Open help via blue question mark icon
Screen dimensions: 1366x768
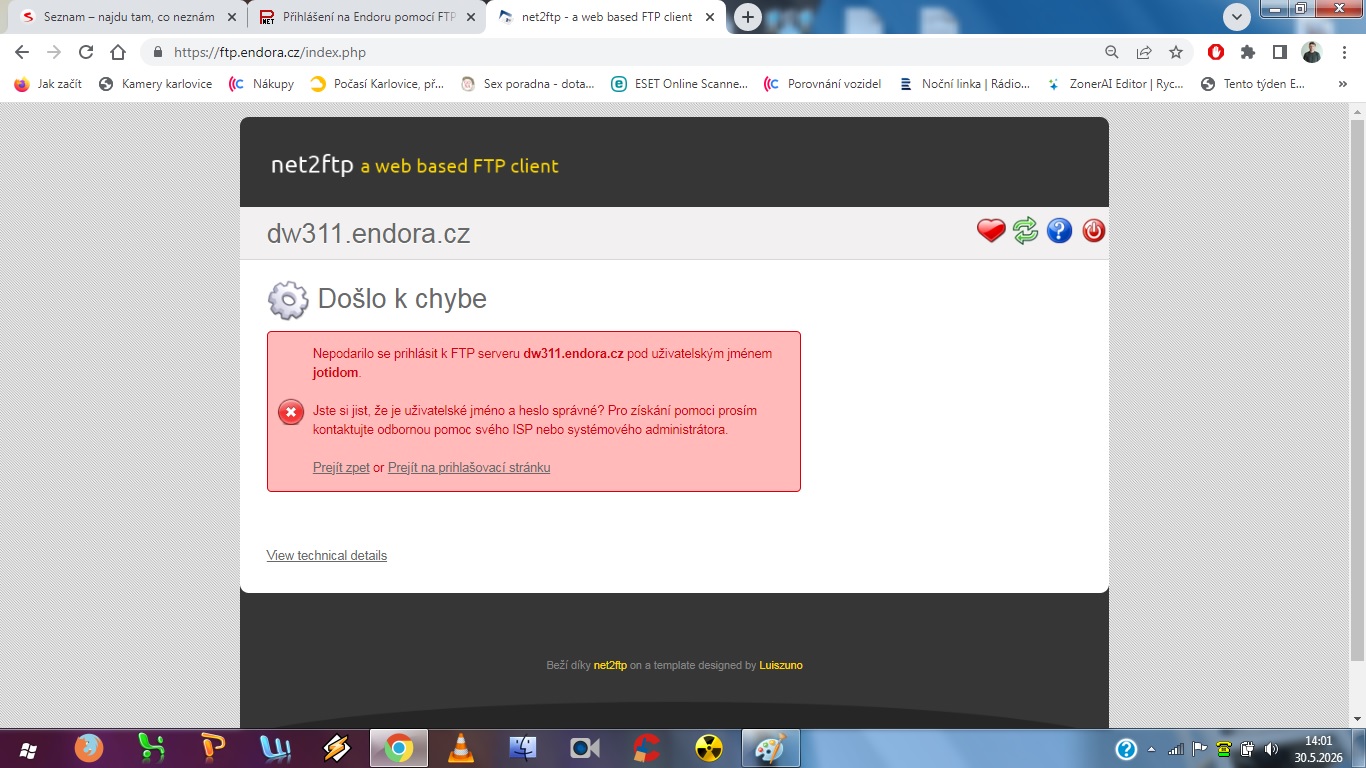point(1059,231)
